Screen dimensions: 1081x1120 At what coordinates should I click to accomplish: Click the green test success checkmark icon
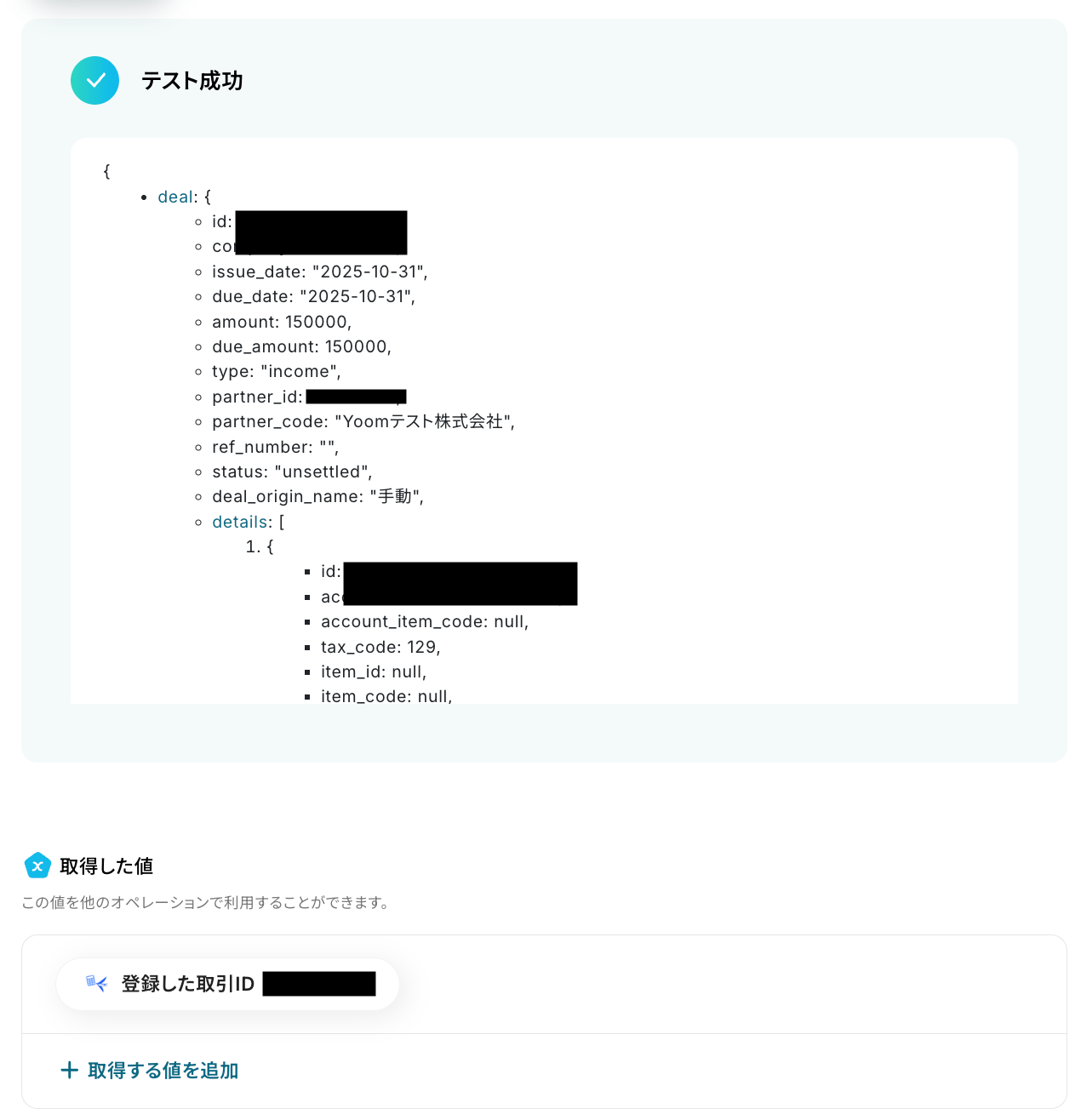point(95,81)
